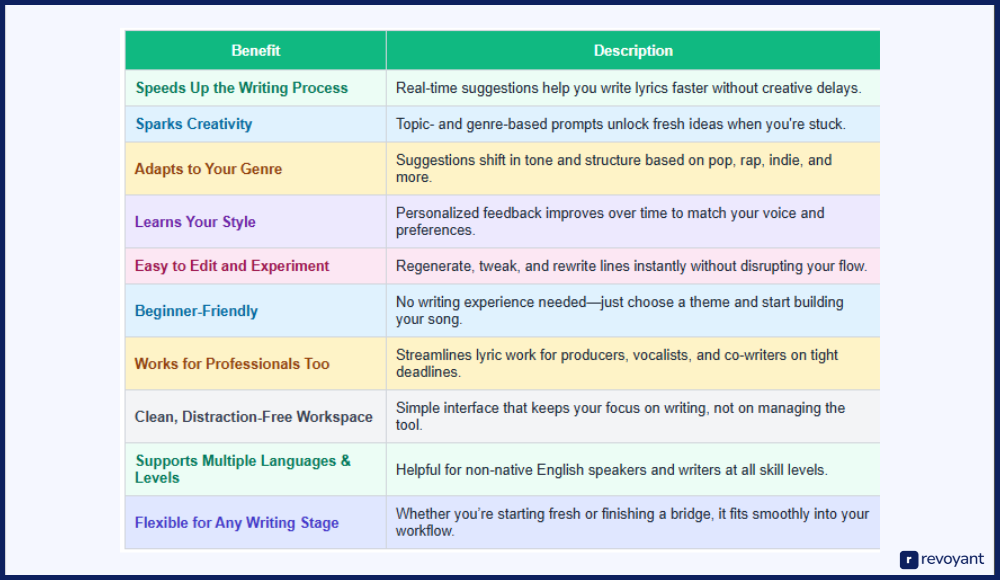Viewport: 1000px width, 580px height.
Task: Select 'Works for Professionals Too' label
Action: (232, 364)
